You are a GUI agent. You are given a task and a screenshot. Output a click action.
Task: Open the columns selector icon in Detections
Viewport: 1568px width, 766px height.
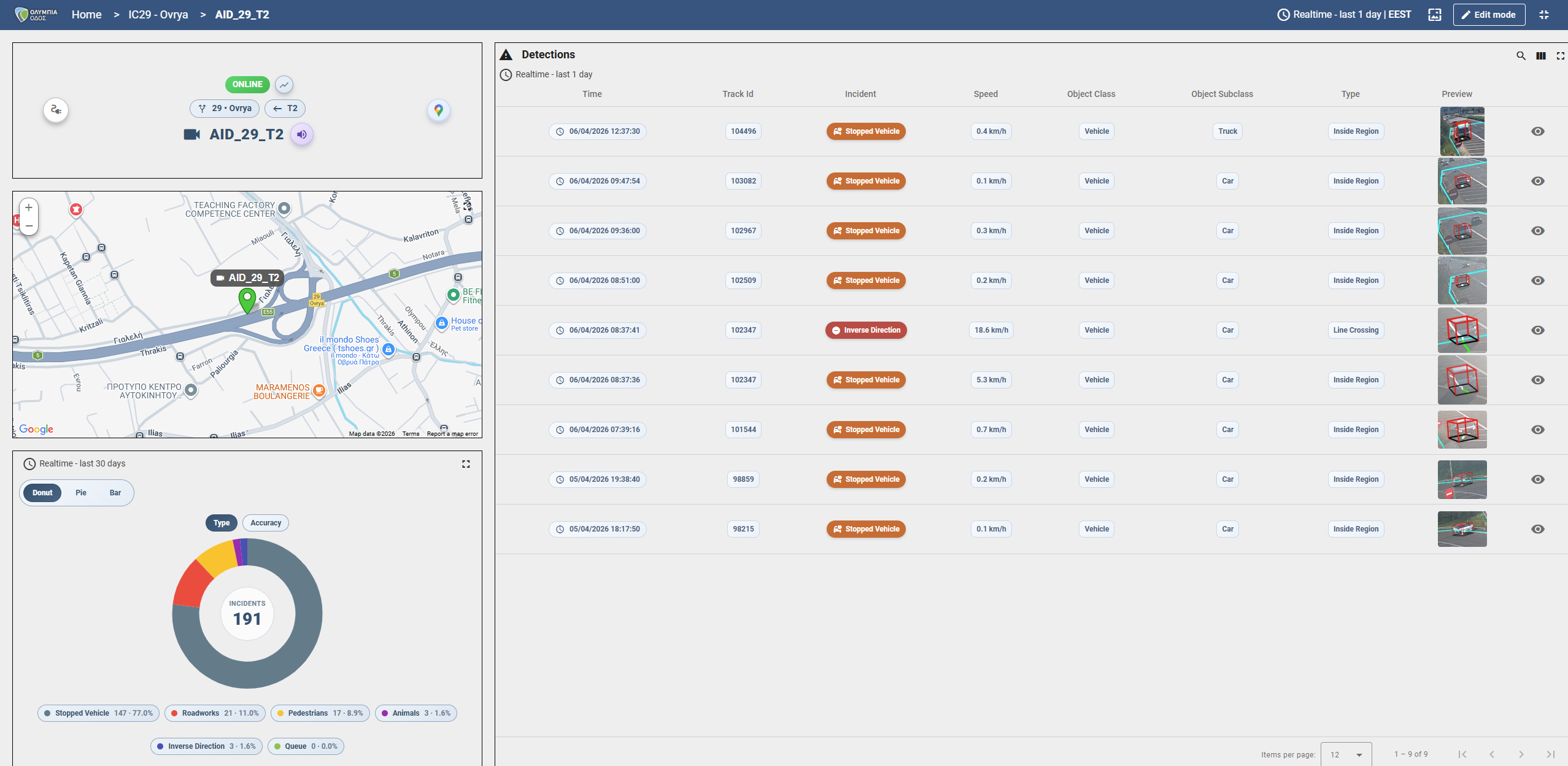click(x=1540, y=56)
